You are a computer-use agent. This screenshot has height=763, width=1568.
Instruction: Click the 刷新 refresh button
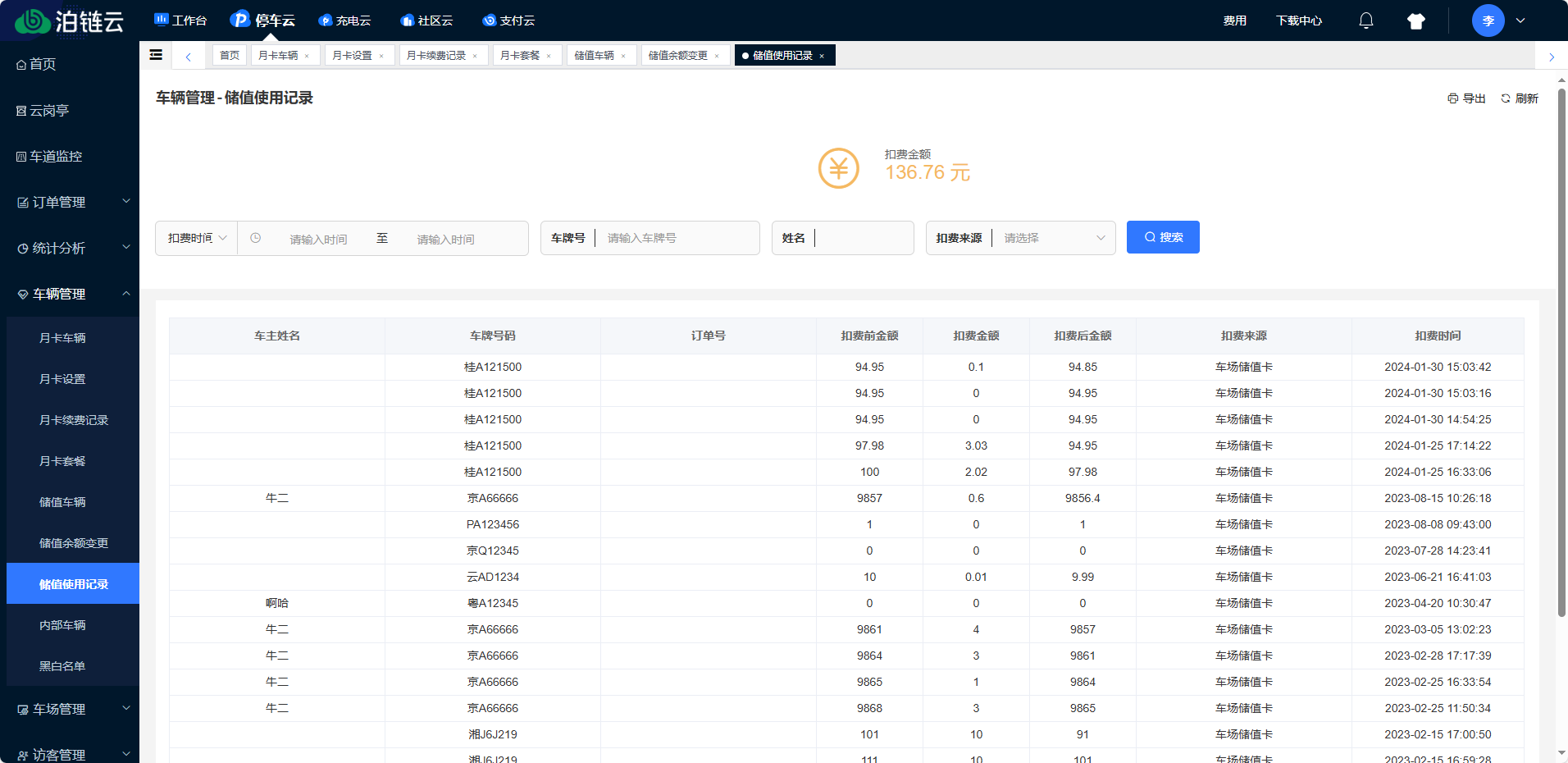pyautogui.click(x=1520, y=98)
